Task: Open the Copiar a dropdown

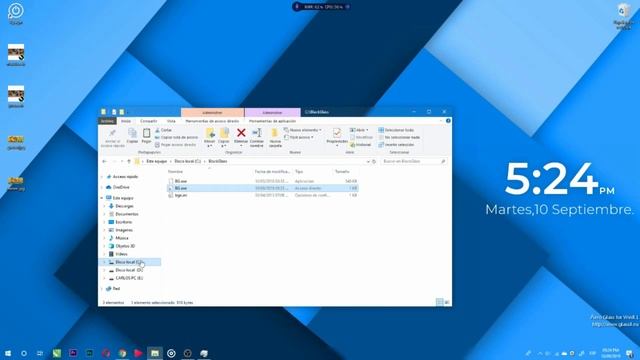Action: [x=224, y=138]
